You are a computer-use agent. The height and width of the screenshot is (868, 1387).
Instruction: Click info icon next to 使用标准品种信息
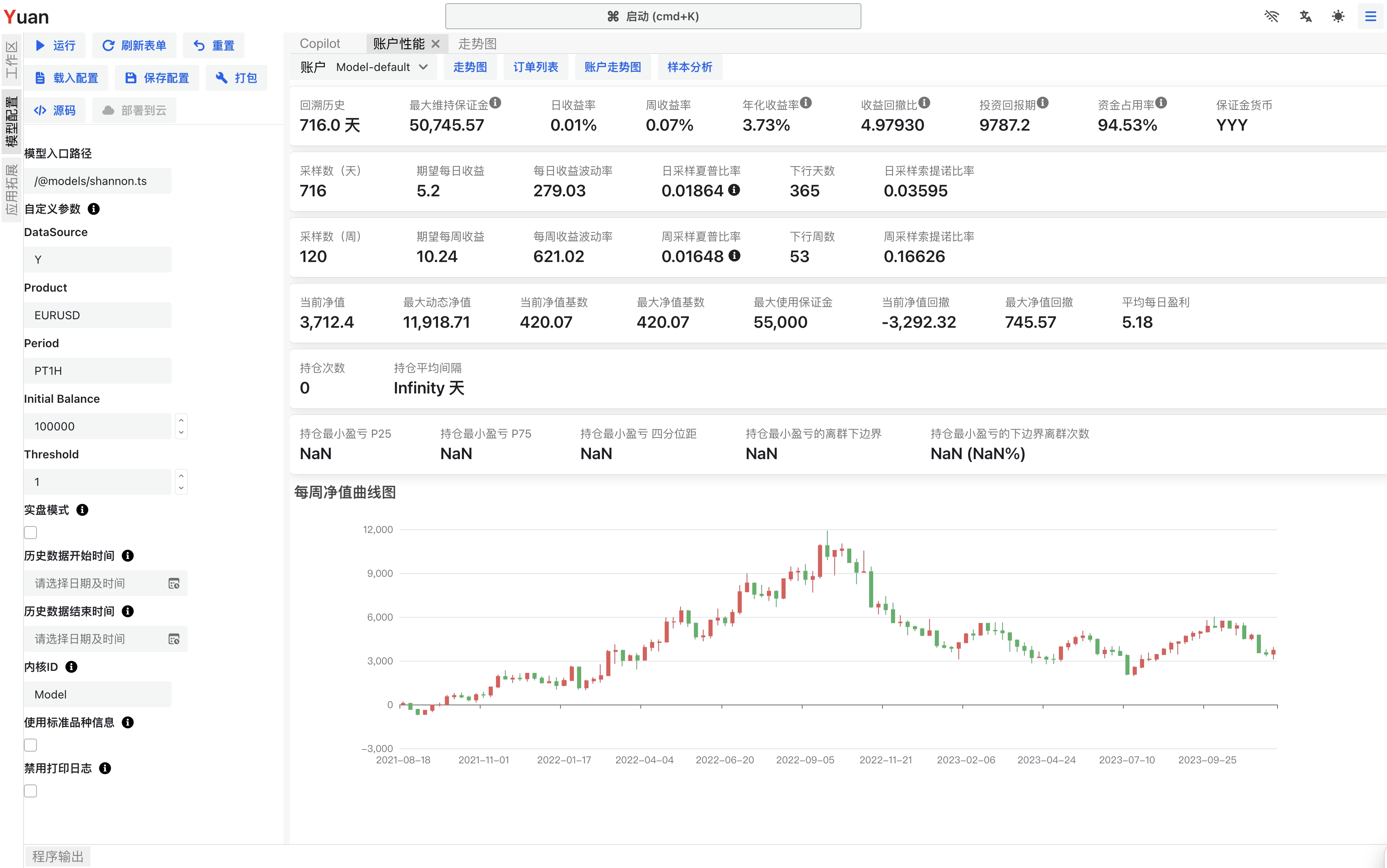pyautogui.click(x=128, y=723)
